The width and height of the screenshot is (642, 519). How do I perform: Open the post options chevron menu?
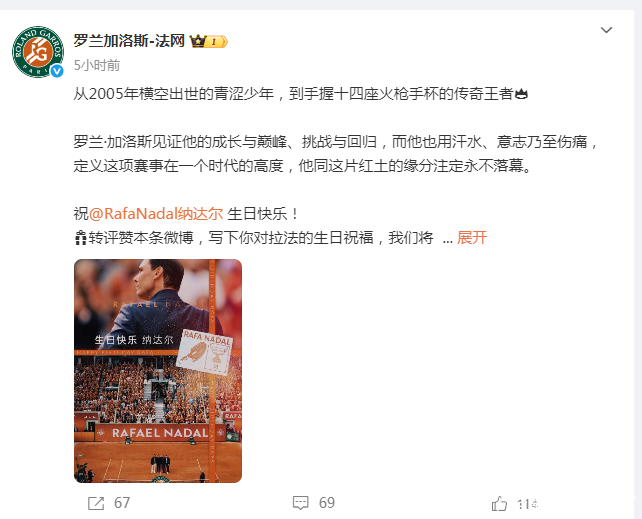tap(606, 30)
